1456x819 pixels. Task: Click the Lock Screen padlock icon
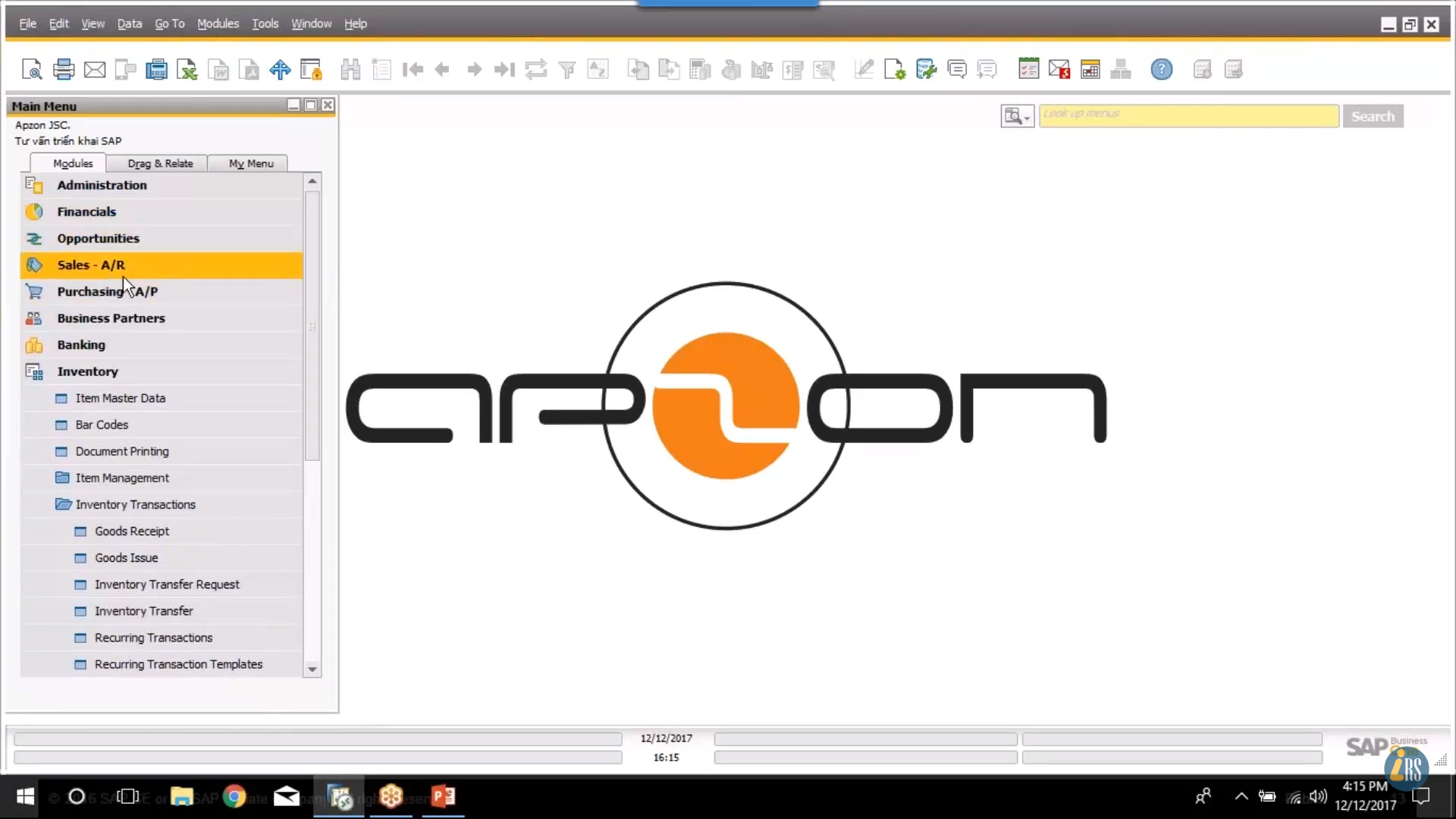(x=311, y=70)
